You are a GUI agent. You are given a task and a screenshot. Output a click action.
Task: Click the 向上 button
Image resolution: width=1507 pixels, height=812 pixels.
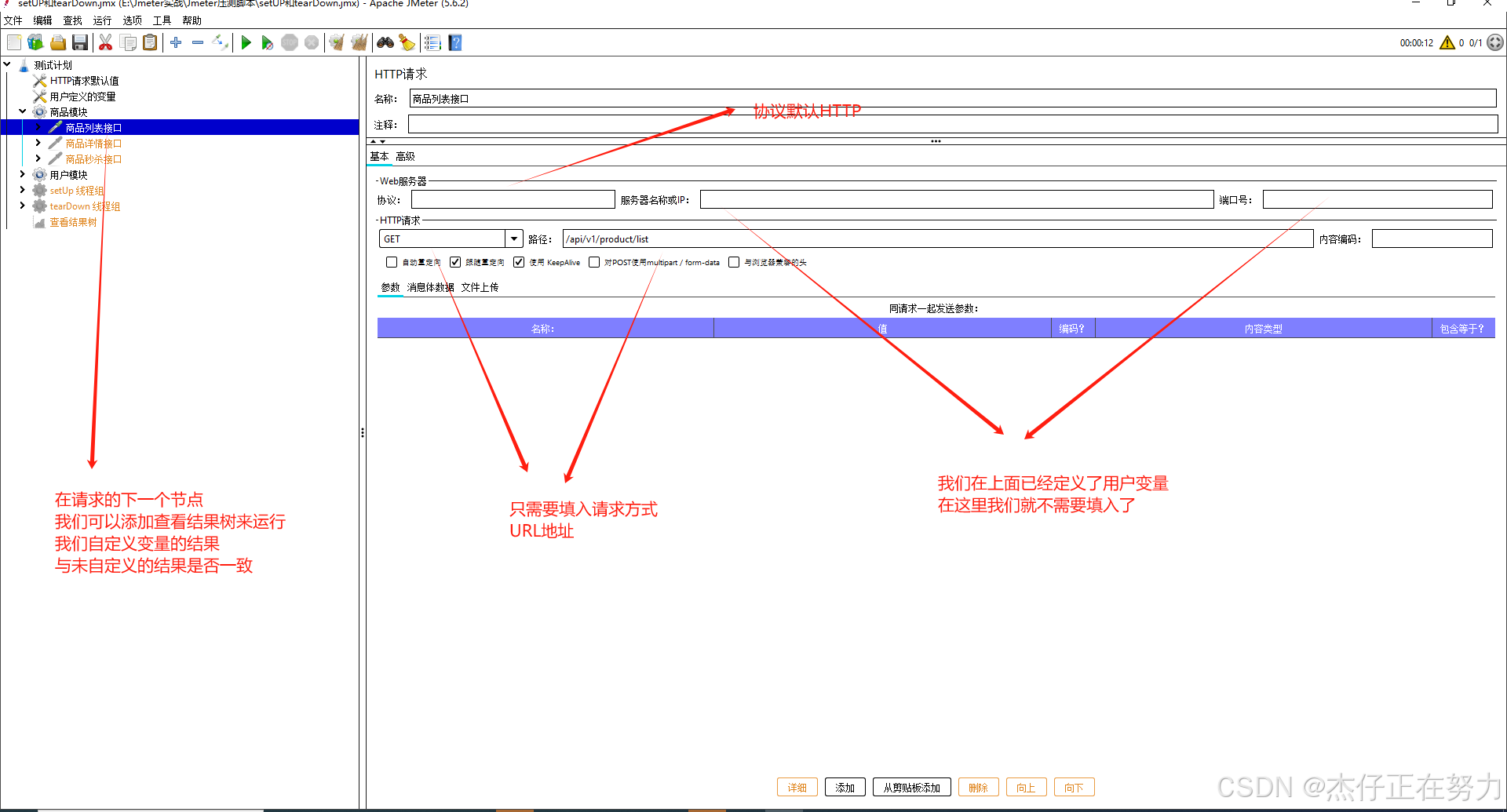coord(1027,788)
